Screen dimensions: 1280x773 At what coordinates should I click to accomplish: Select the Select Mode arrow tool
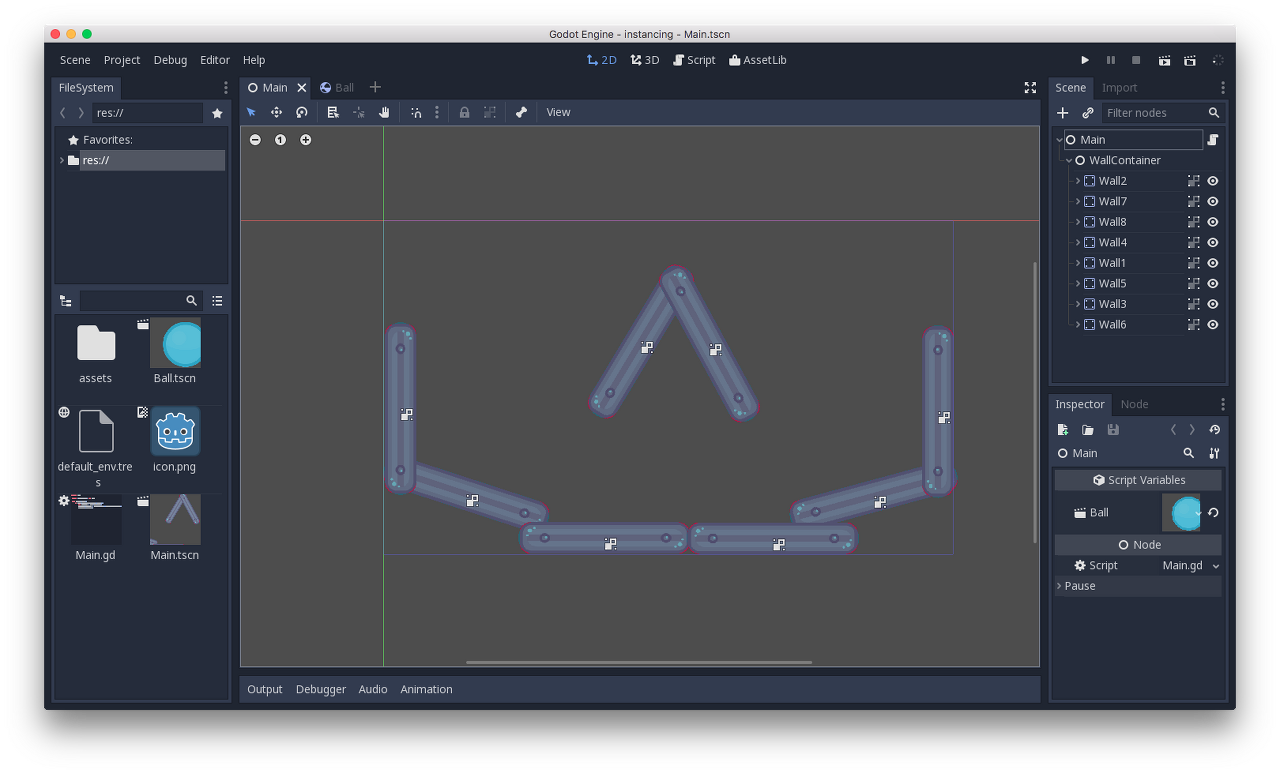point(251,112)
